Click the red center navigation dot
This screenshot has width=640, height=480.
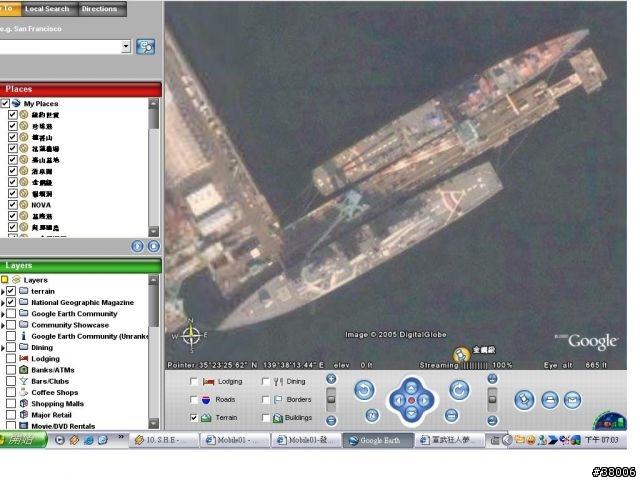(x=411, y=400)
